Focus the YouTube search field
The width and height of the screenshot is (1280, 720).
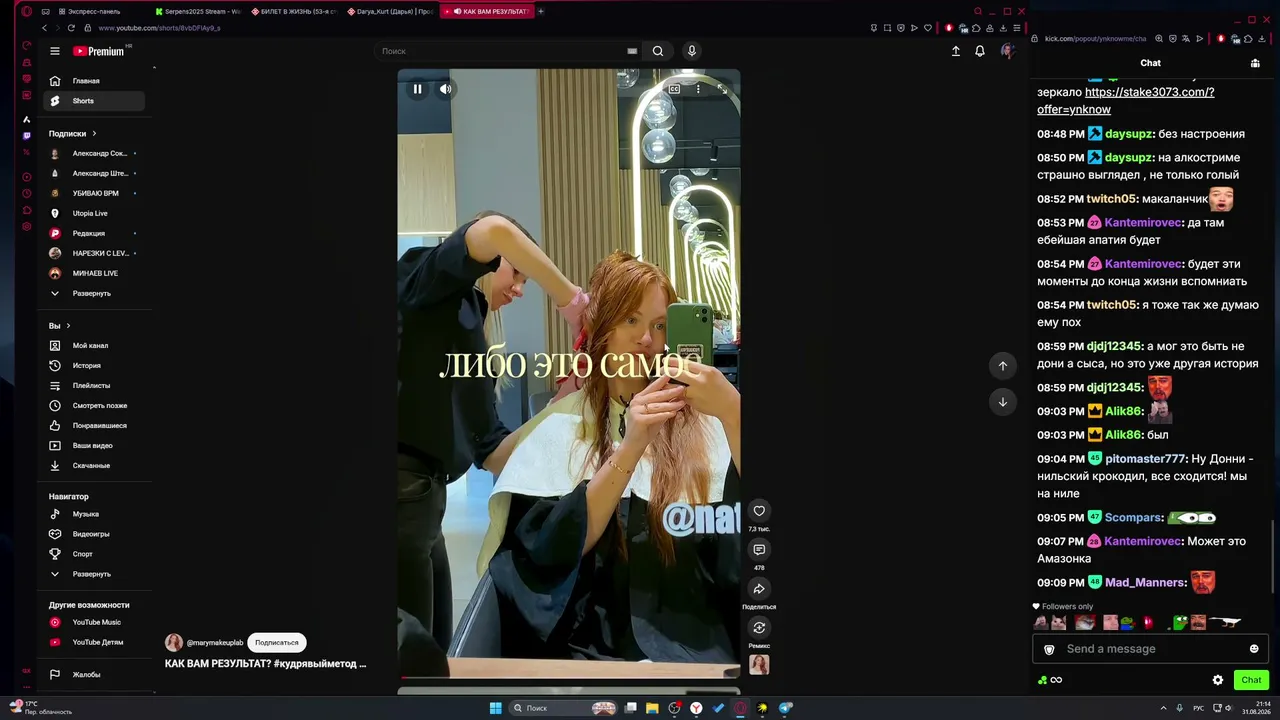tap(506, 51)
